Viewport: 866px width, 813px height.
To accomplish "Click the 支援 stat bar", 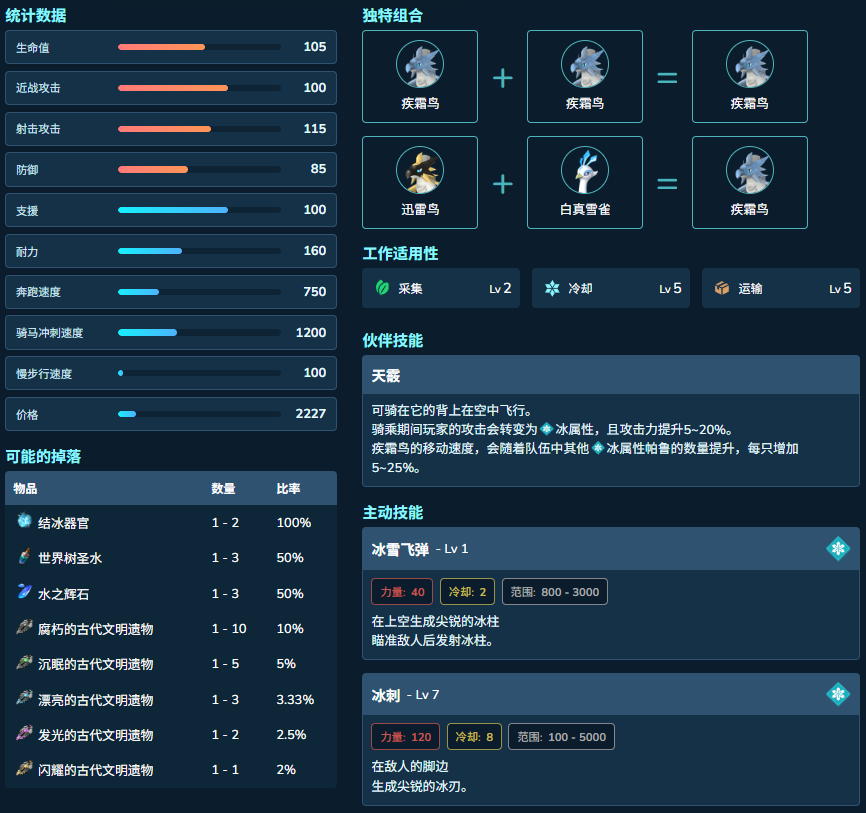I will coord(199,210).
